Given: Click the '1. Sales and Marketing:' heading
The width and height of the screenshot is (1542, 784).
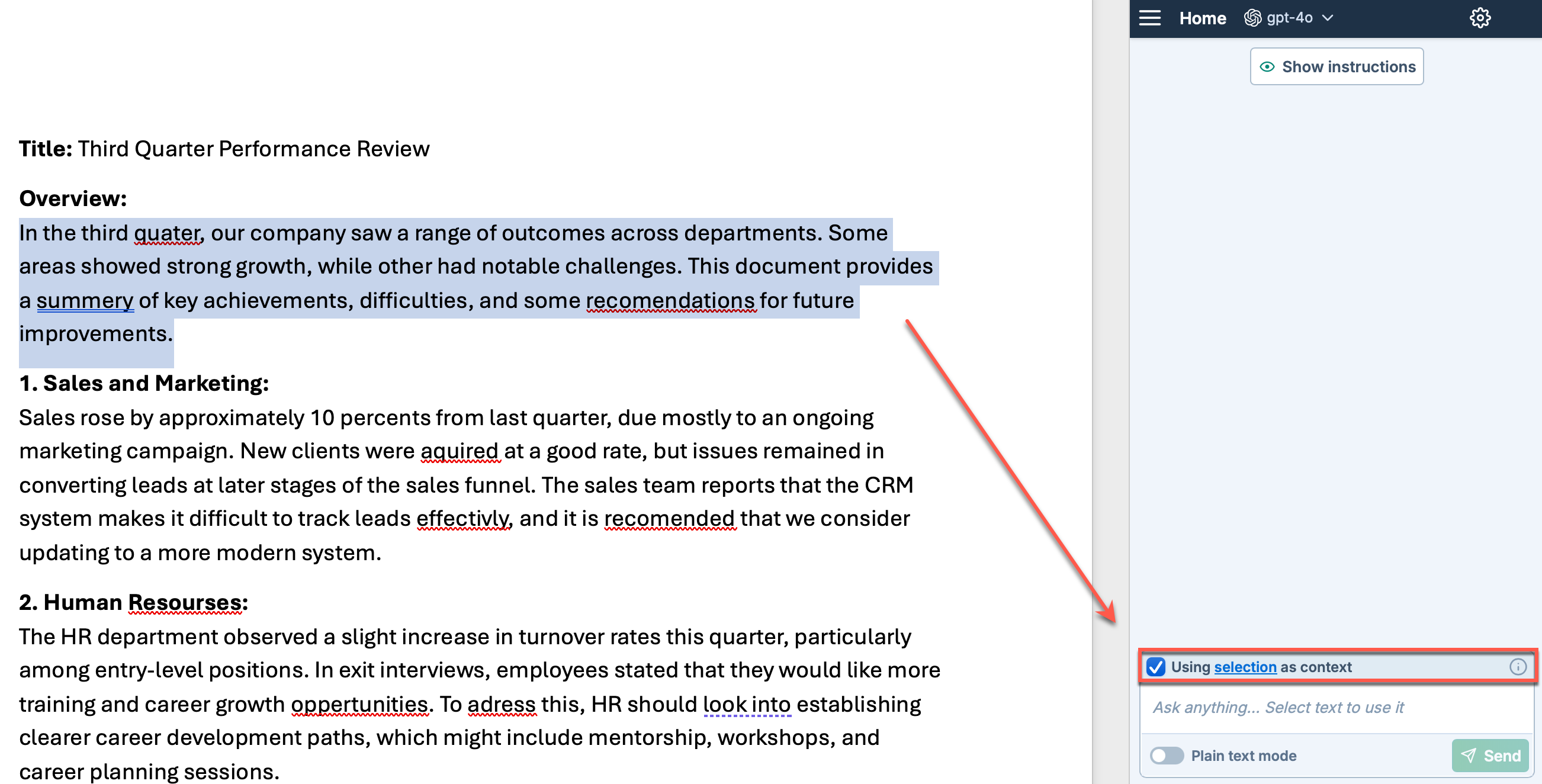Looking at the screenshot, I should coord(144,384).
